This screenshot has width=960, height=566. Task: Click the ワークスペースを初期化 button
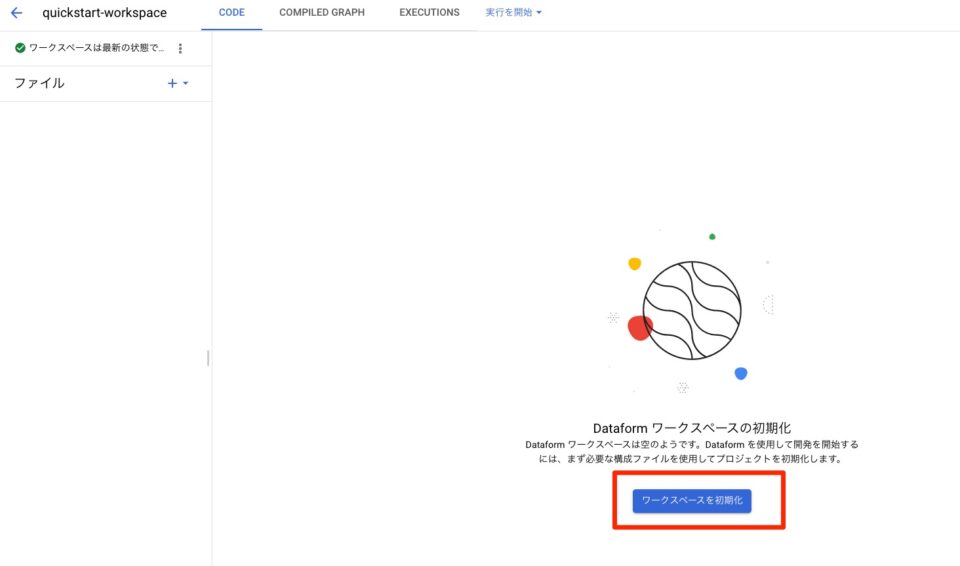692,500
